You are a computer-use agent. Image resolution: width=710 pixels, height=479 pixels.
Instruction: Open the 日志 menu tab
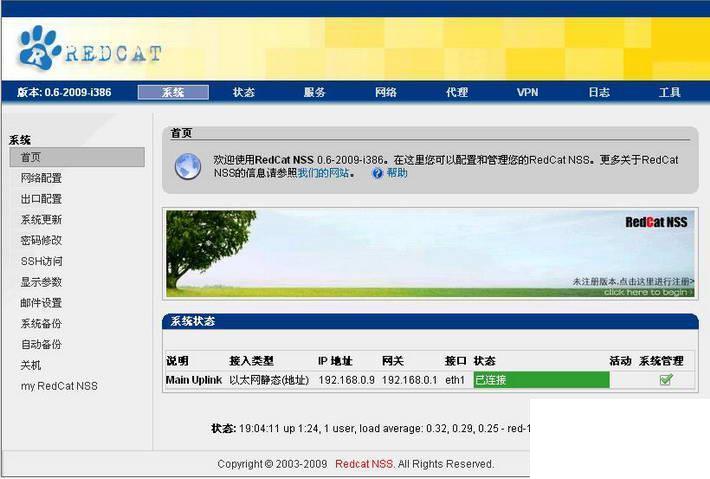pos(599,92)
